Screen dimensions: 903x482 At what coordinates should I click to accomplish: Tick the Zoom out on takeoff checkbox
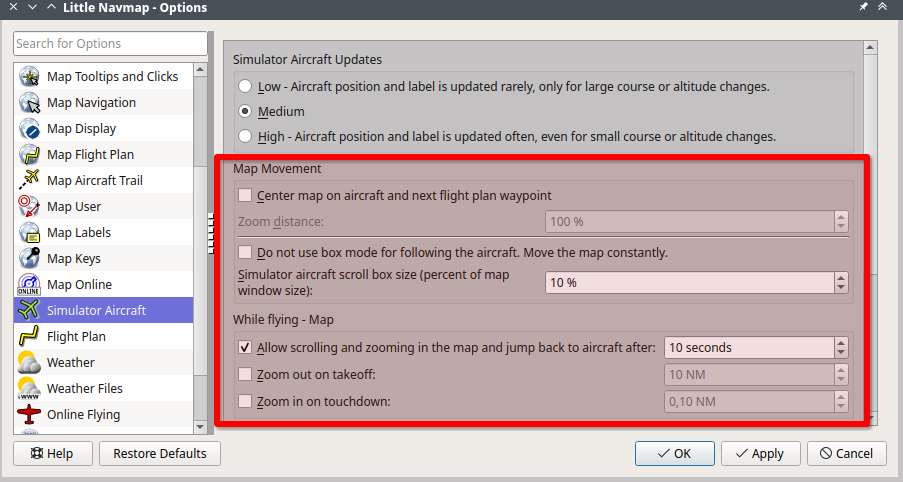coord(245,374)
